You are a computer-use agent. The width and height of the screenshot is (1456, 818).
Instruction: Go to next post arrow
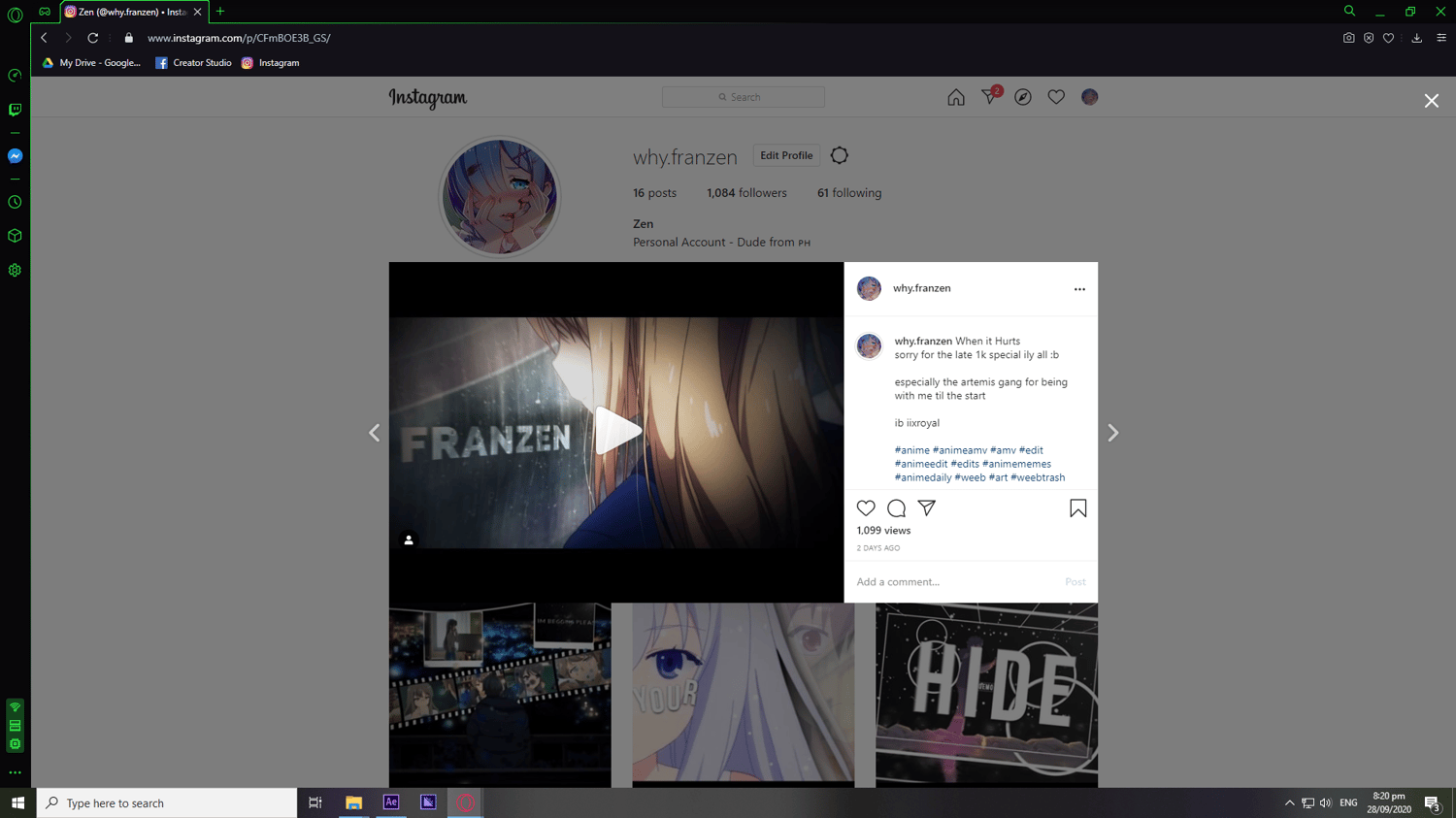tap(1112, 433)
